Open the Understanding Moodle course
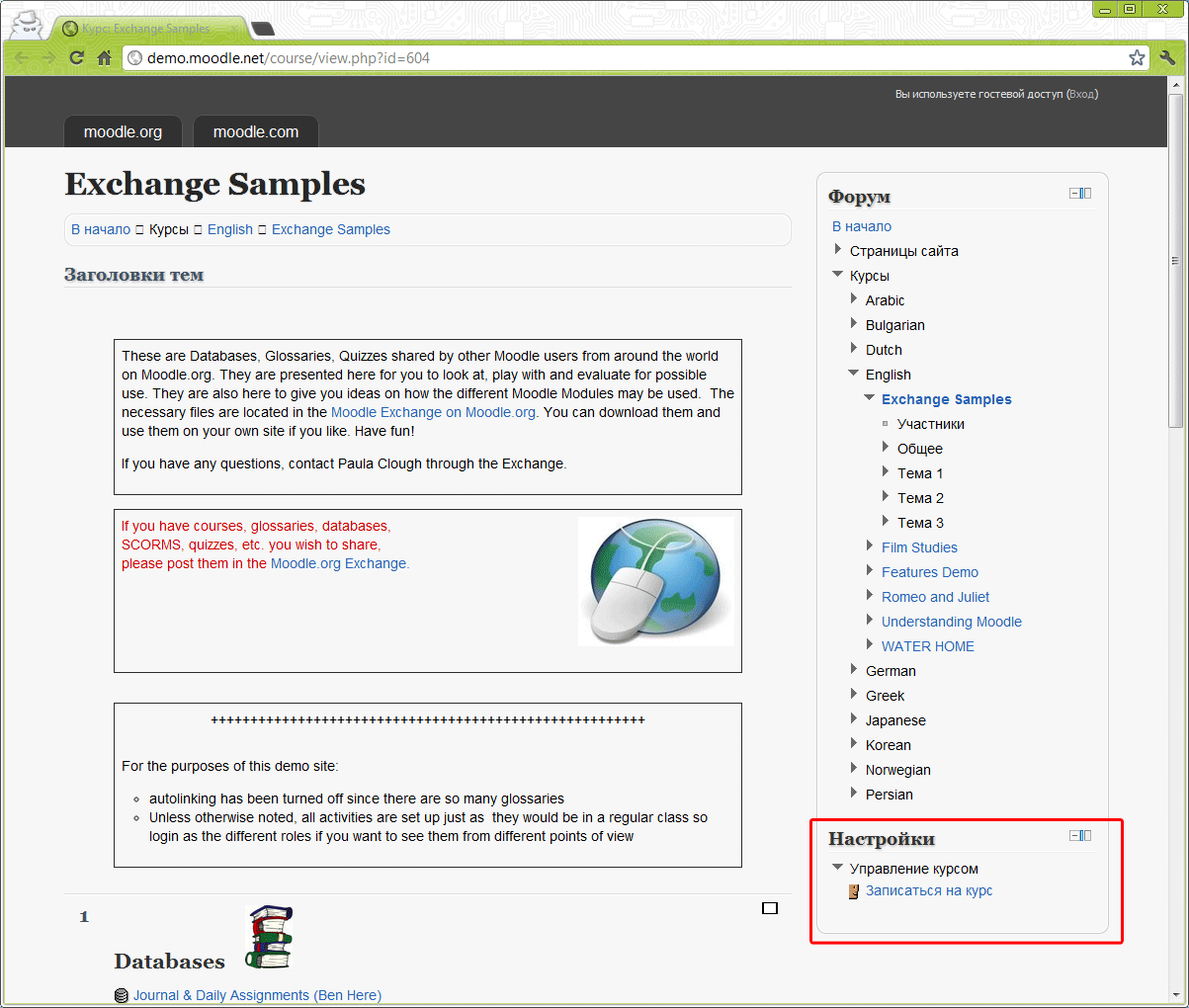The width and height of the screenshot is (1189, 1008). (952, 622)
